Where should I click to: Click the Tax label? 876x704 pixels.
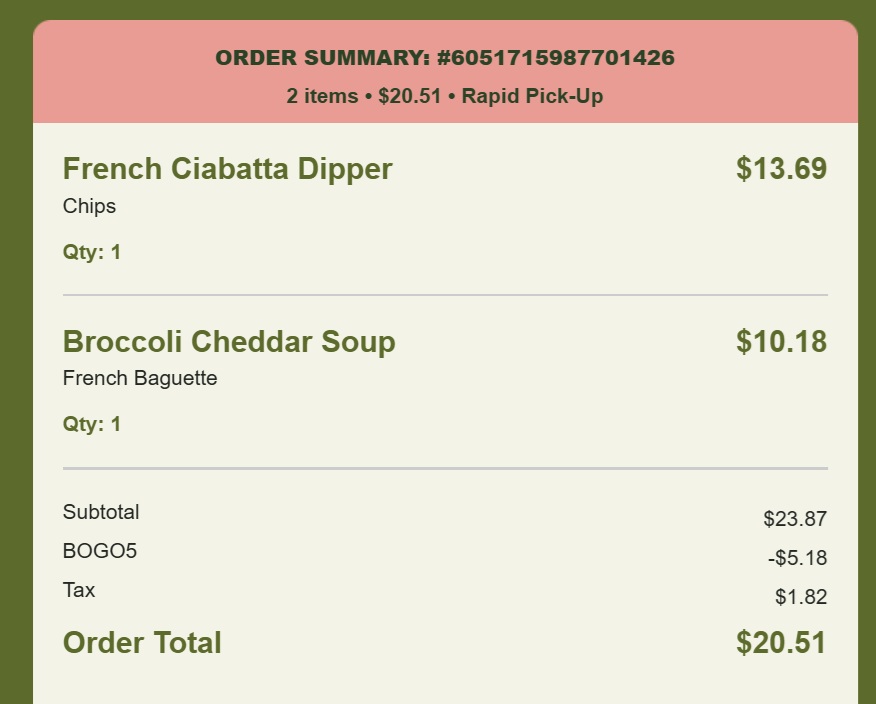pos(79,590)
